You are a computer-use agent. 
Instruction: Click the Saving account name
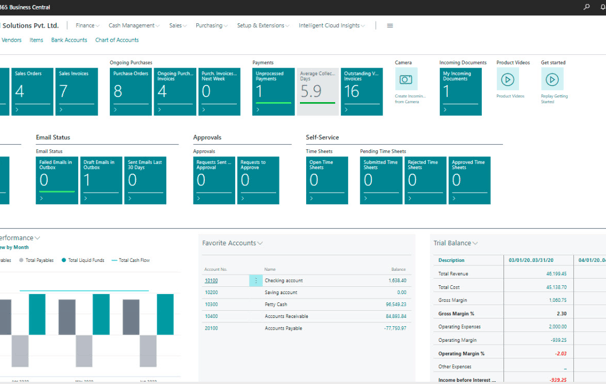click(x=281, y=292)
